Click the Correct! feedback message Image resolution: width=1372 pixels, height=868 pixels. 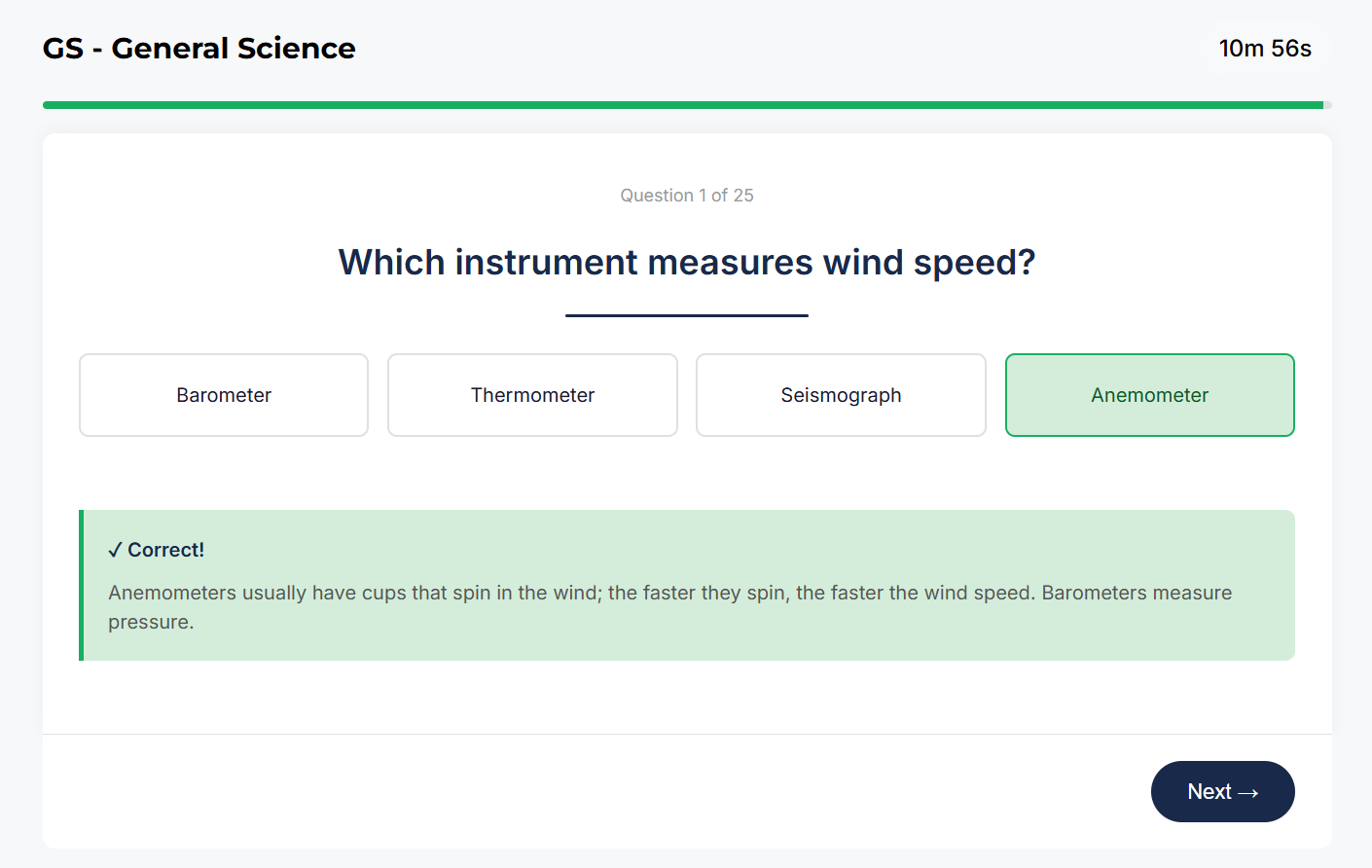click(157, 549)
